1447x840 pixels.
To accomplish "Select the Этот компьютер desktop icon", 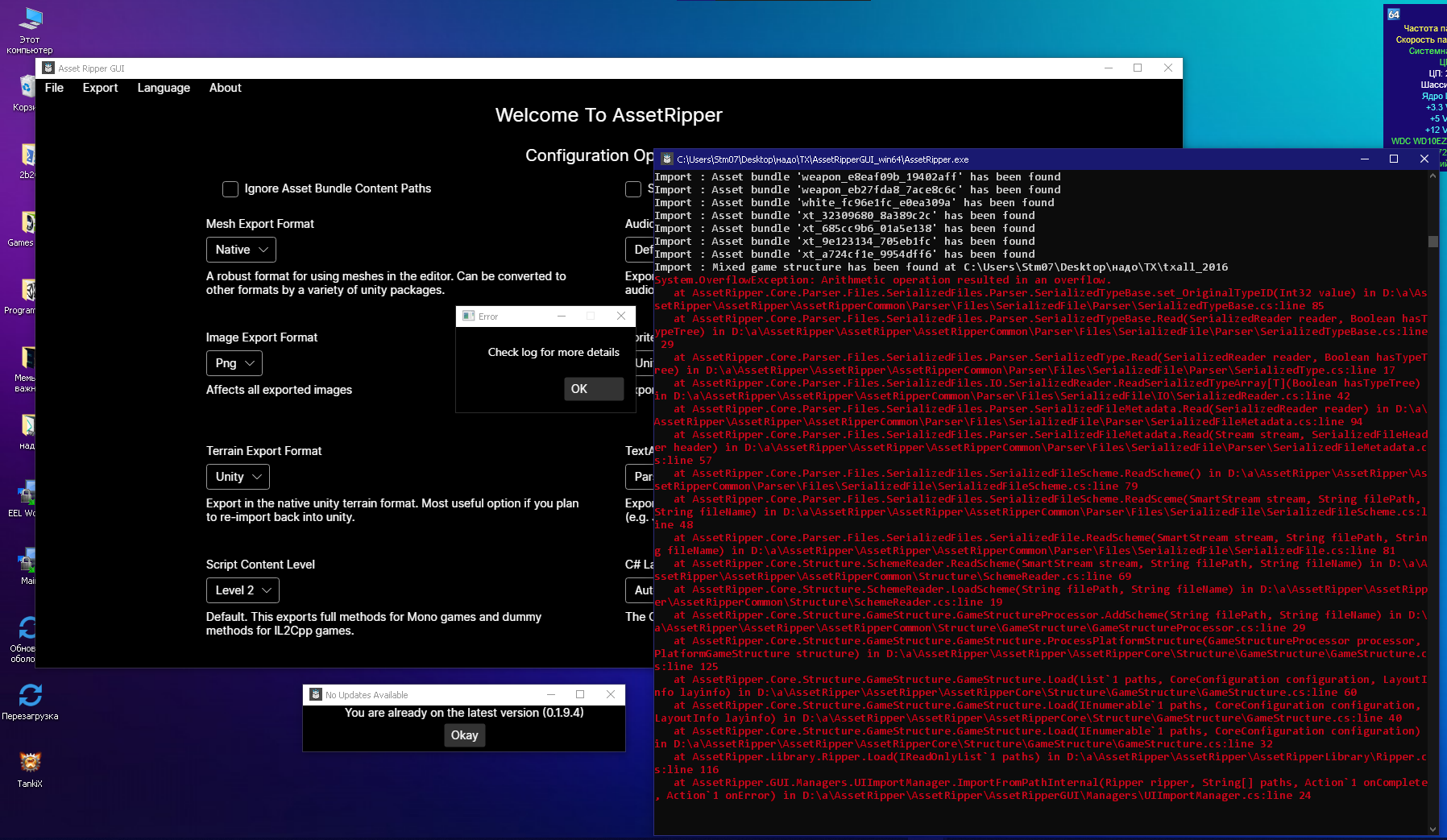I will (30, 31).
